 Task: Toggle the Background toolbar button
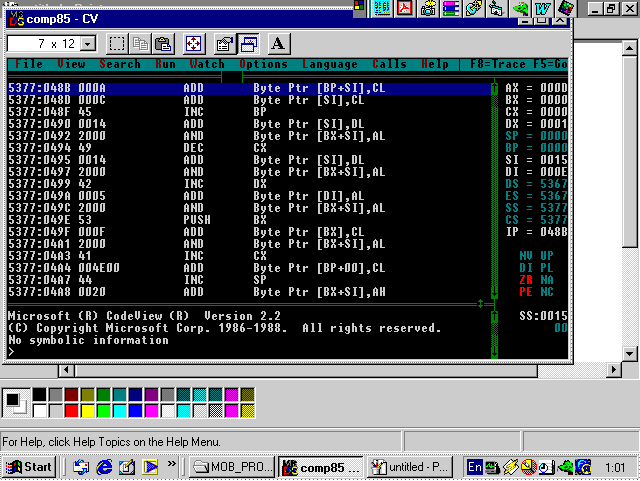pyautogui.click(x=248, y=44)
